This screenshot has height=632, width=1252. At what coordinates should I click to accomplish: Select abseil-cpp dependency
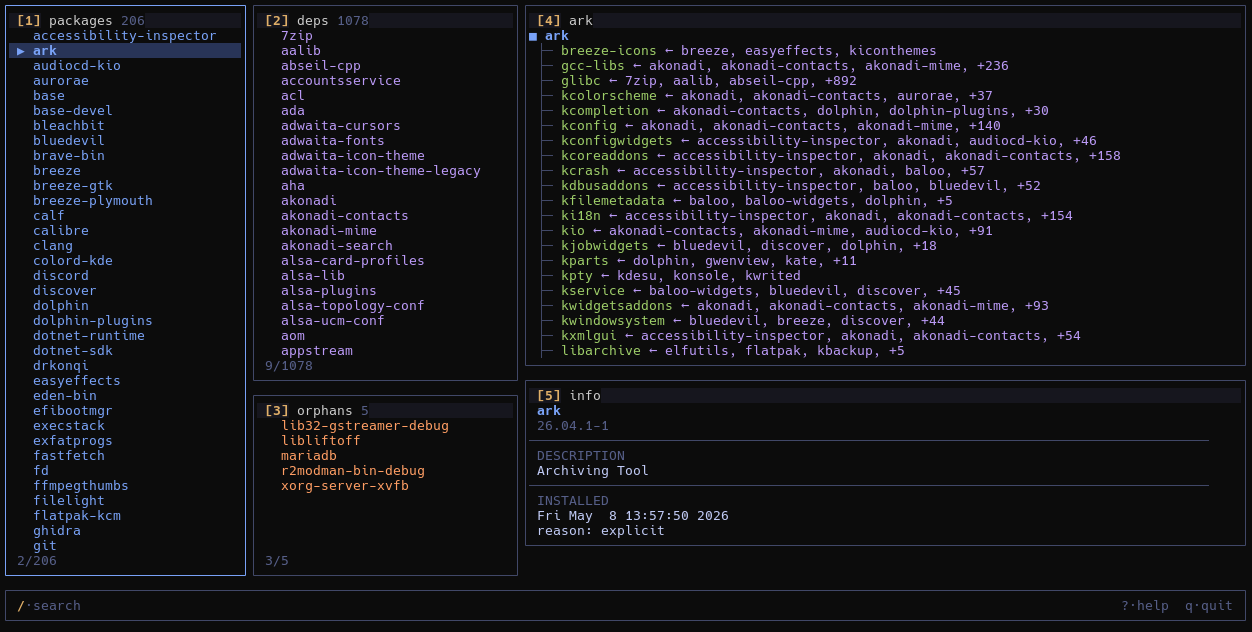(x=321, y=66)
